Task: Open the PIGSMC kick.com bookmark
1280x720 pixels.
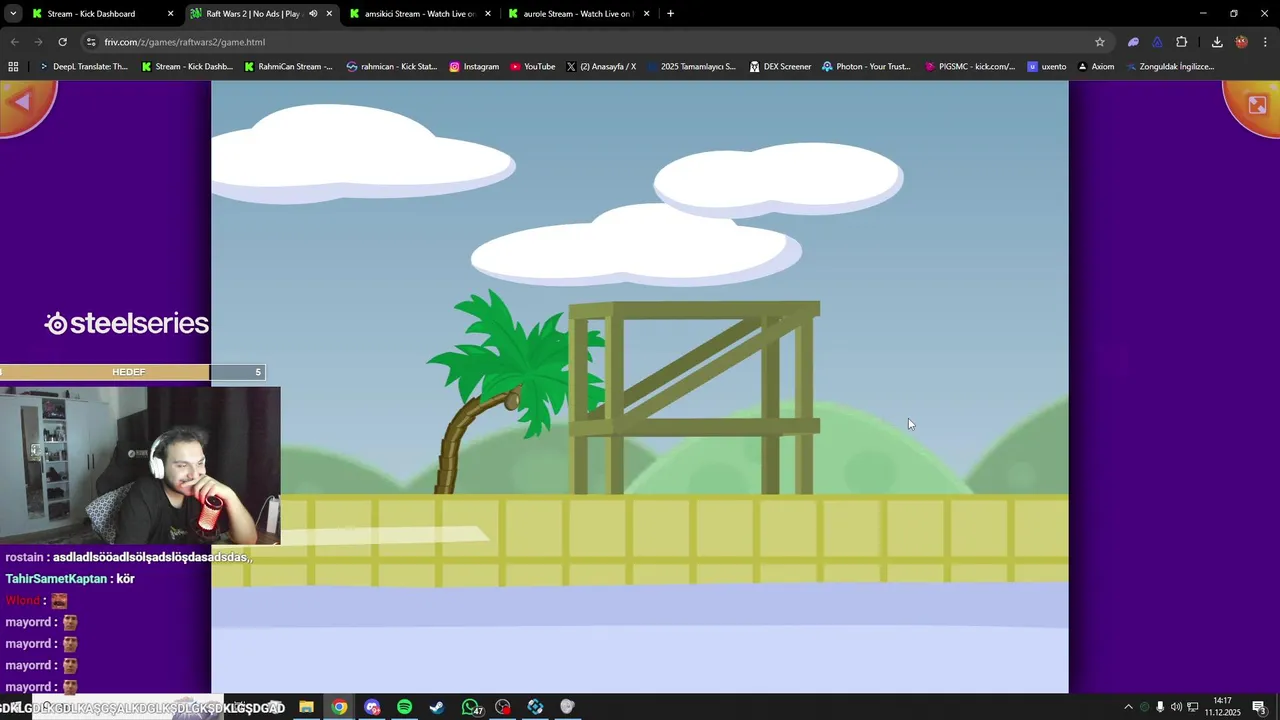Action: coord(970,67)
